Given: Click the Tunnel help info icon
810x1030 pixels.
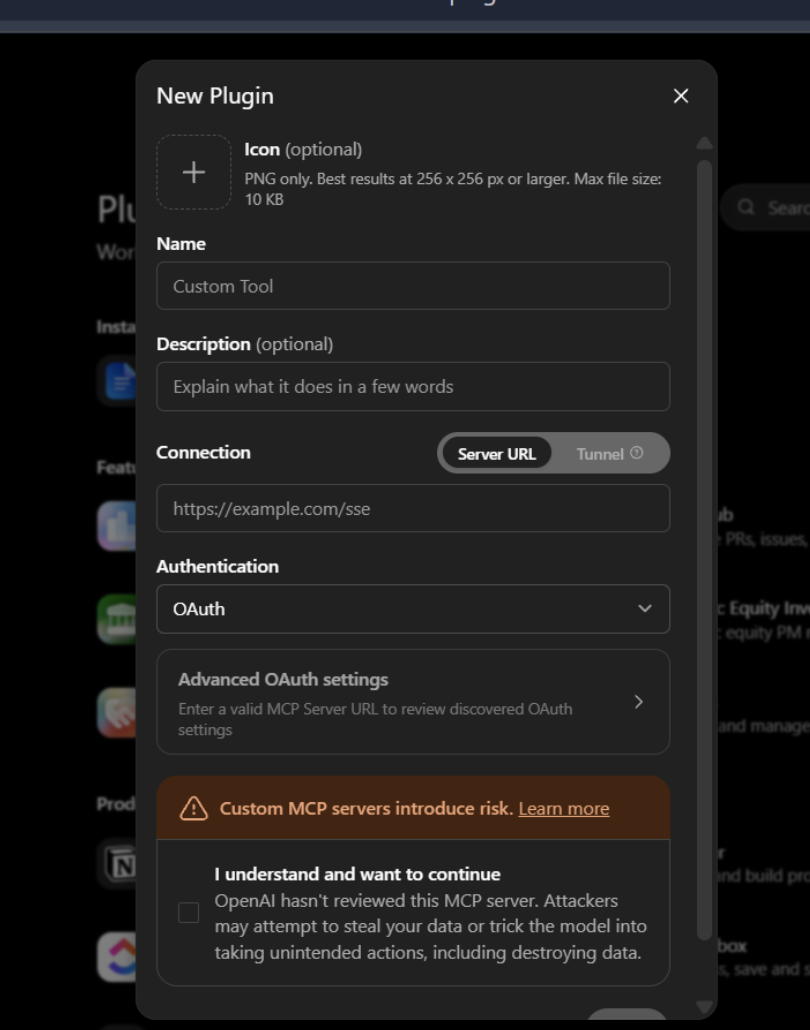Looking at the screenshot, I should coord(637,453).
